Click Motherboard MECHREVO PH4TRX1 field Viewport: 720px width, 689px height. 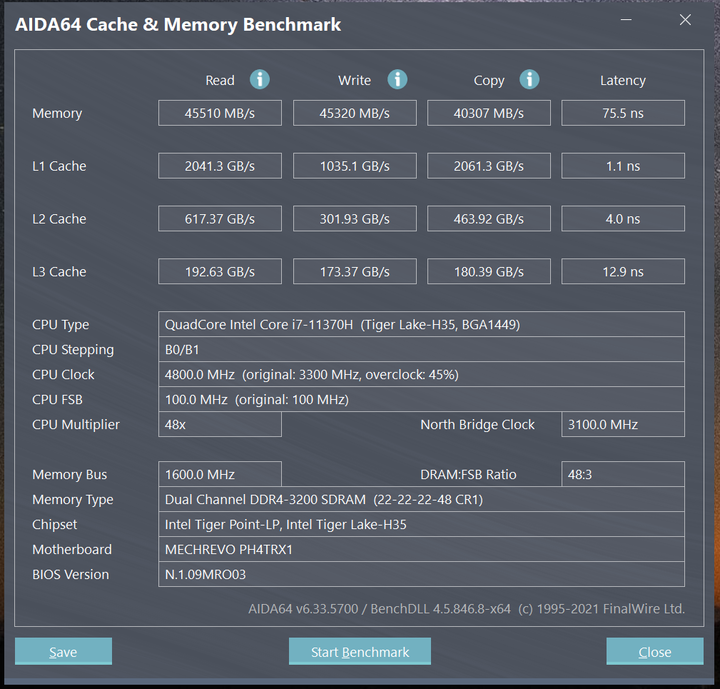coord(421,549)
